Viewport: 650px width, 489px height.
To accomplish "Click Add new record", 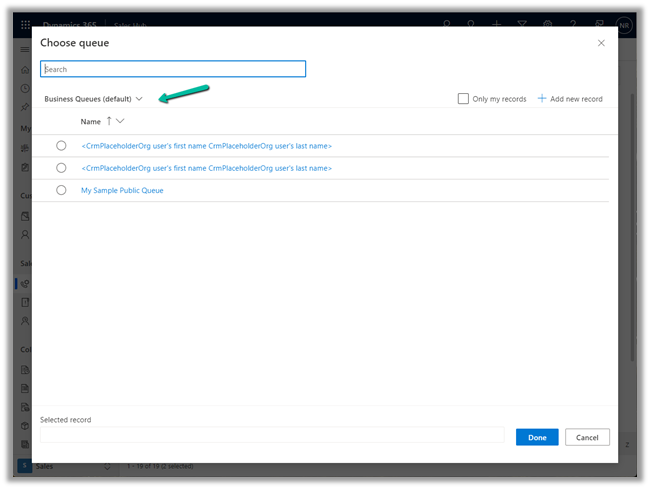I will 570,99.
